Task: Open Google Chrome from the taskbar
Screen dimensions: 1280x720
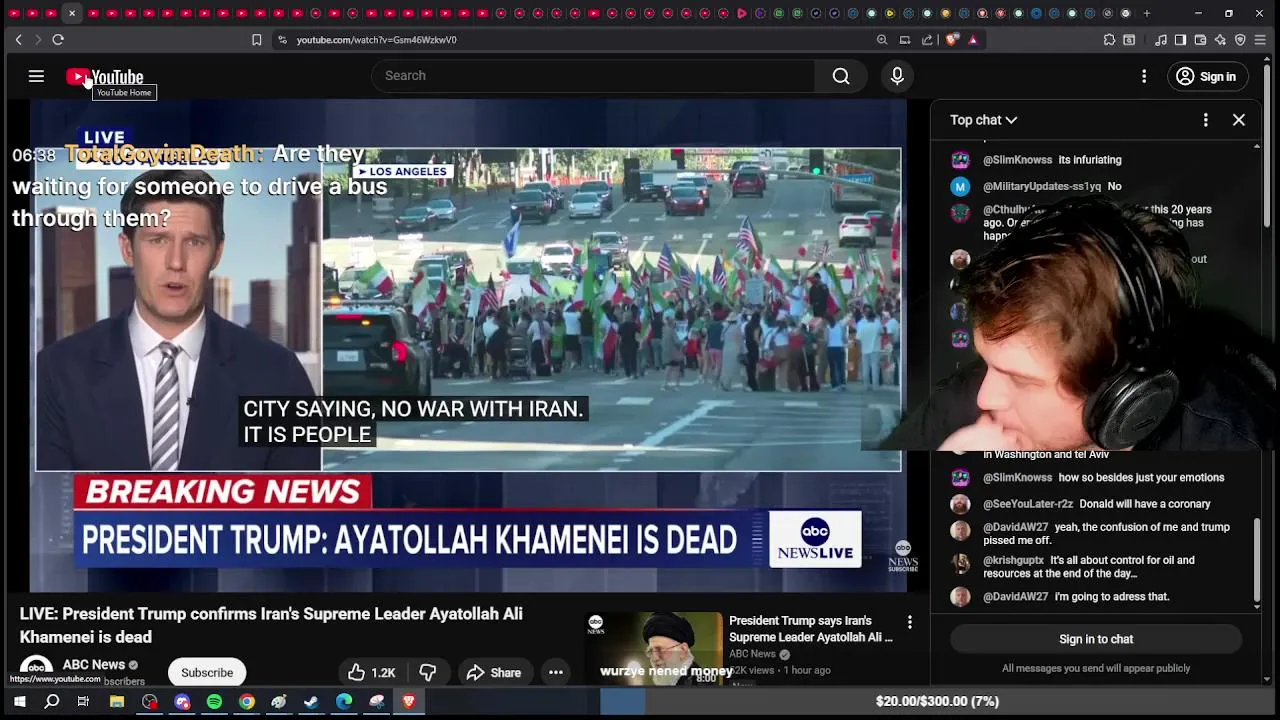Action: (x=246, y=702)
